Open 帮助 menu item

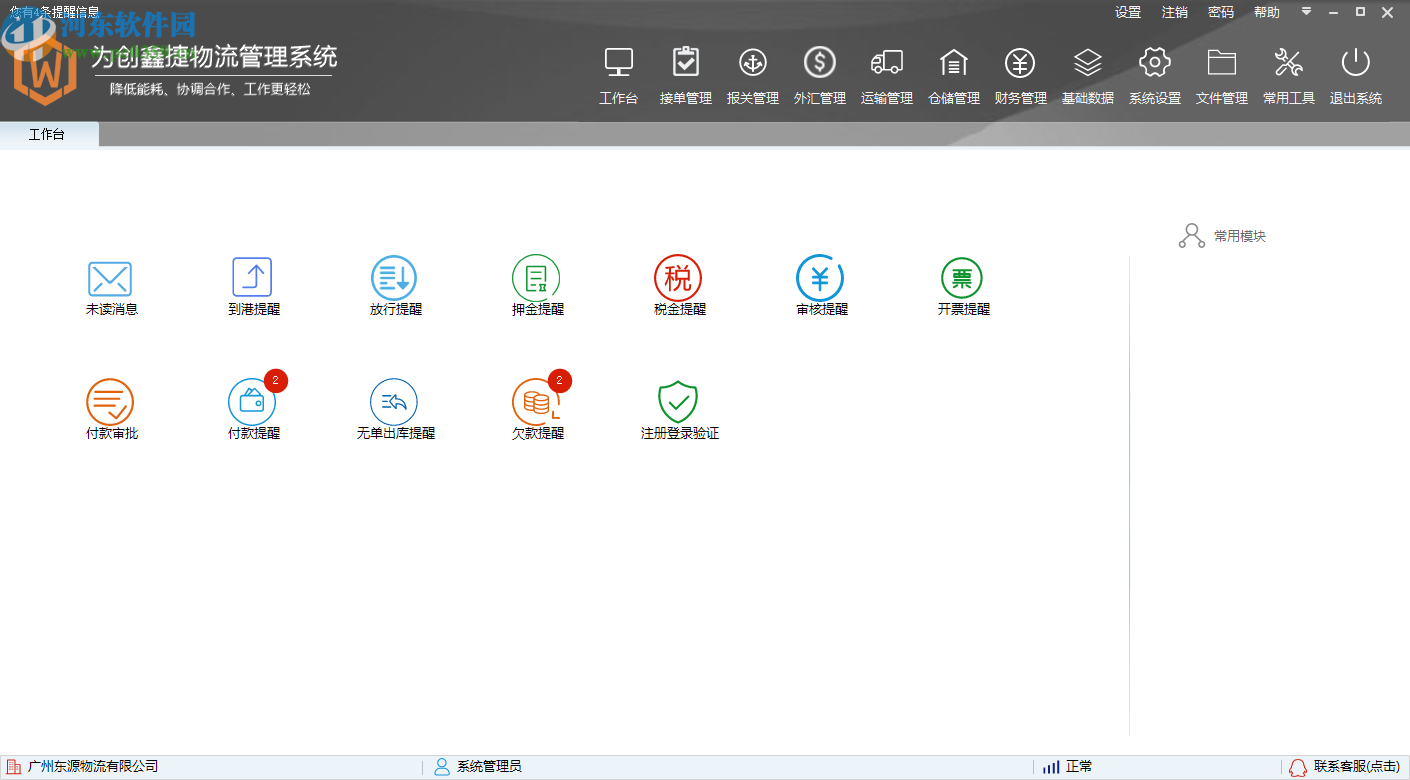click(x=1267, y=12)
